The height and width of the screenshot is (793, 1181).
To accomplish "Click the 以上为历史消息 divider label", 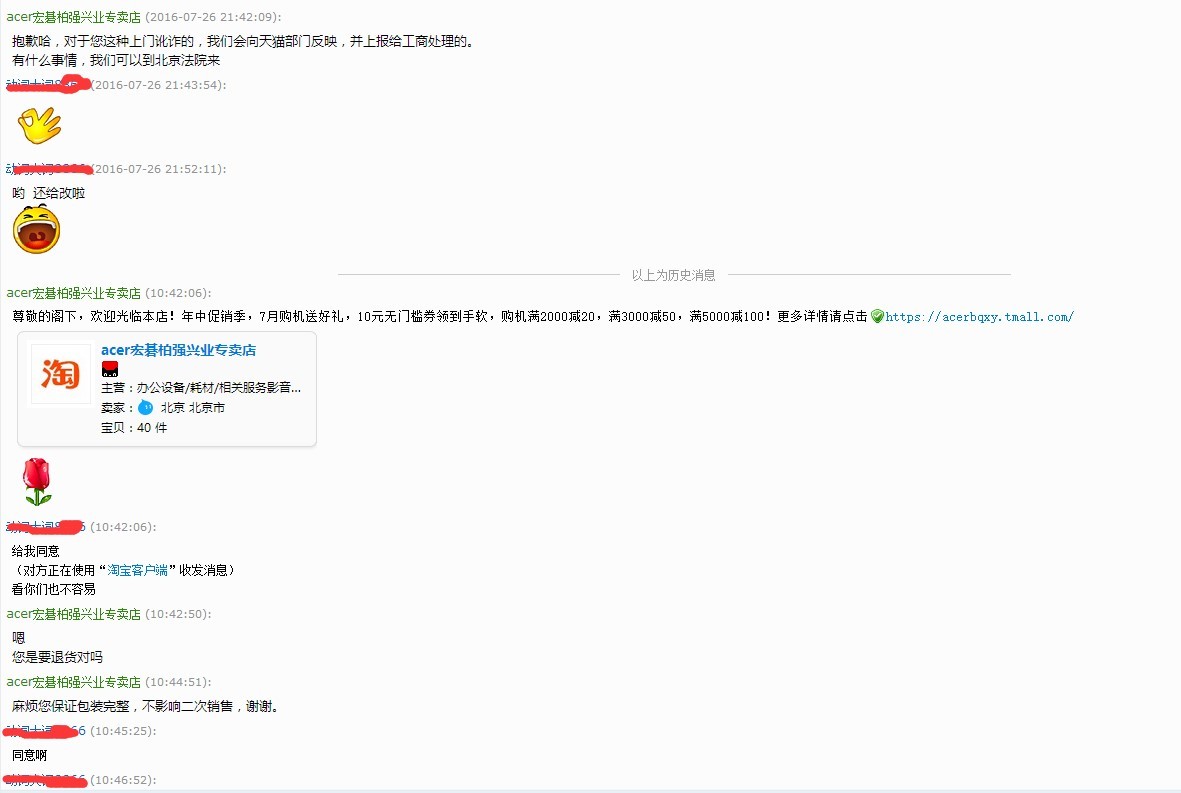I will click(x=673, y=275).
